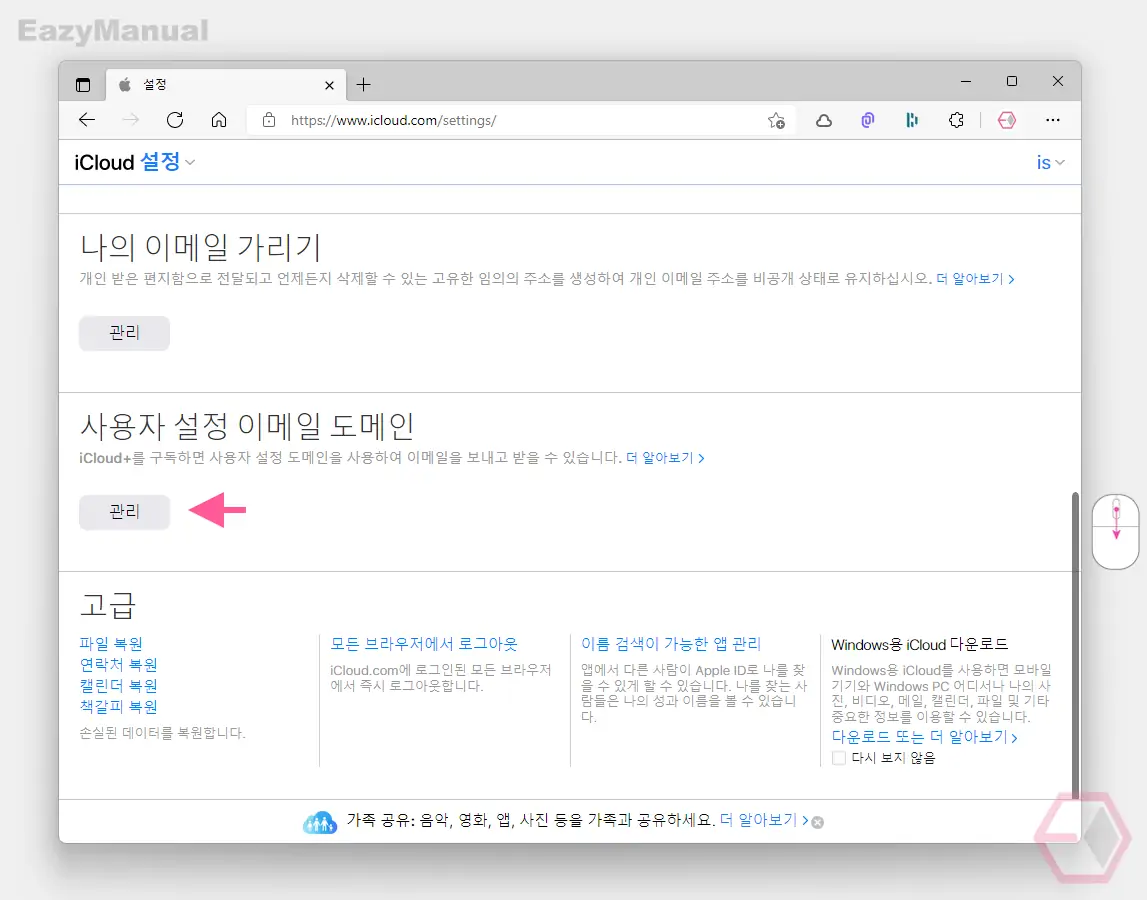1147x900 pixels.
Task: Open the green bars extension icon
Action: point(911,121)
